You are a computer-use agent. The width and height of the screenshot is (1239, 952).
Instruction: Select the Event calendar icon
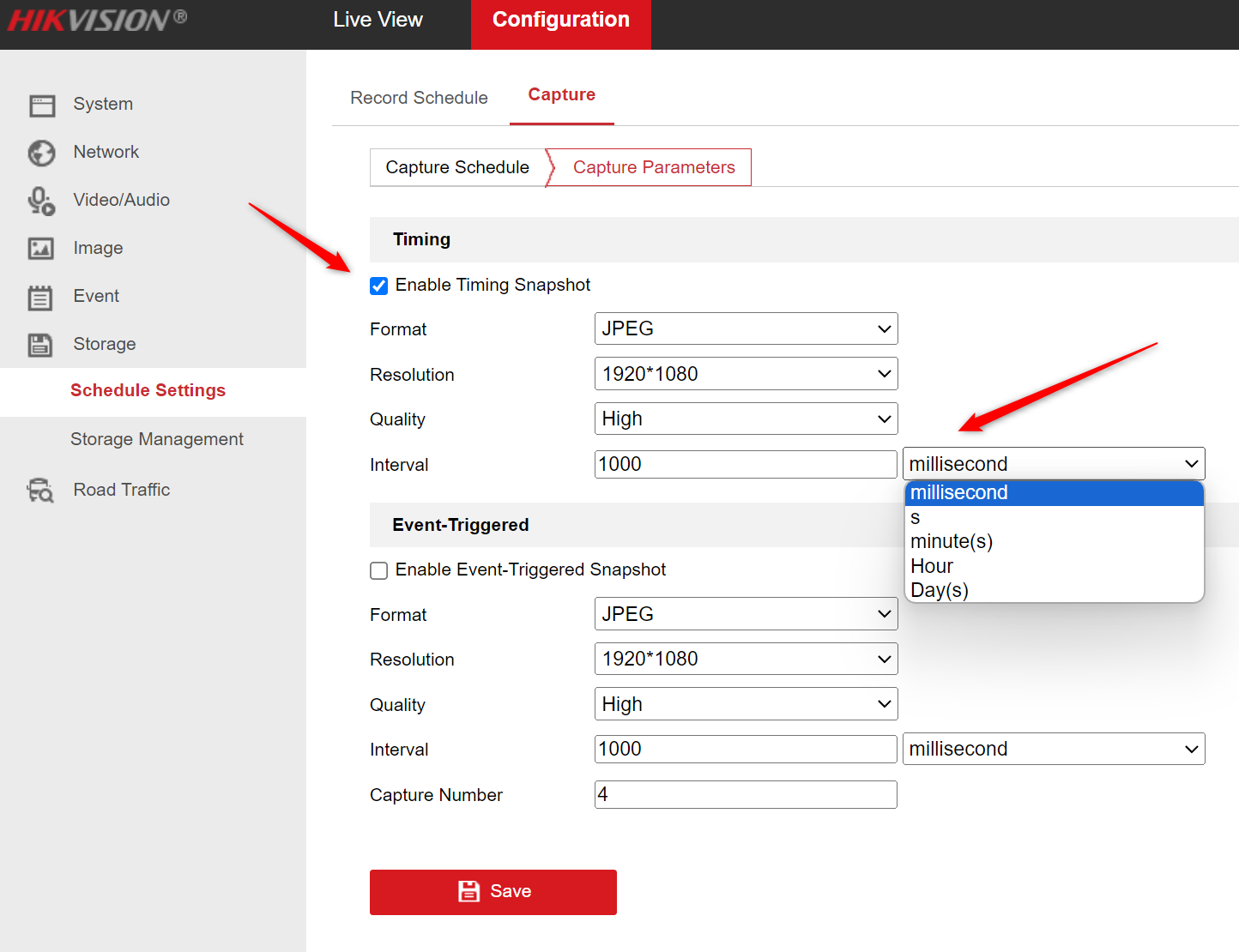pos(40,296)
